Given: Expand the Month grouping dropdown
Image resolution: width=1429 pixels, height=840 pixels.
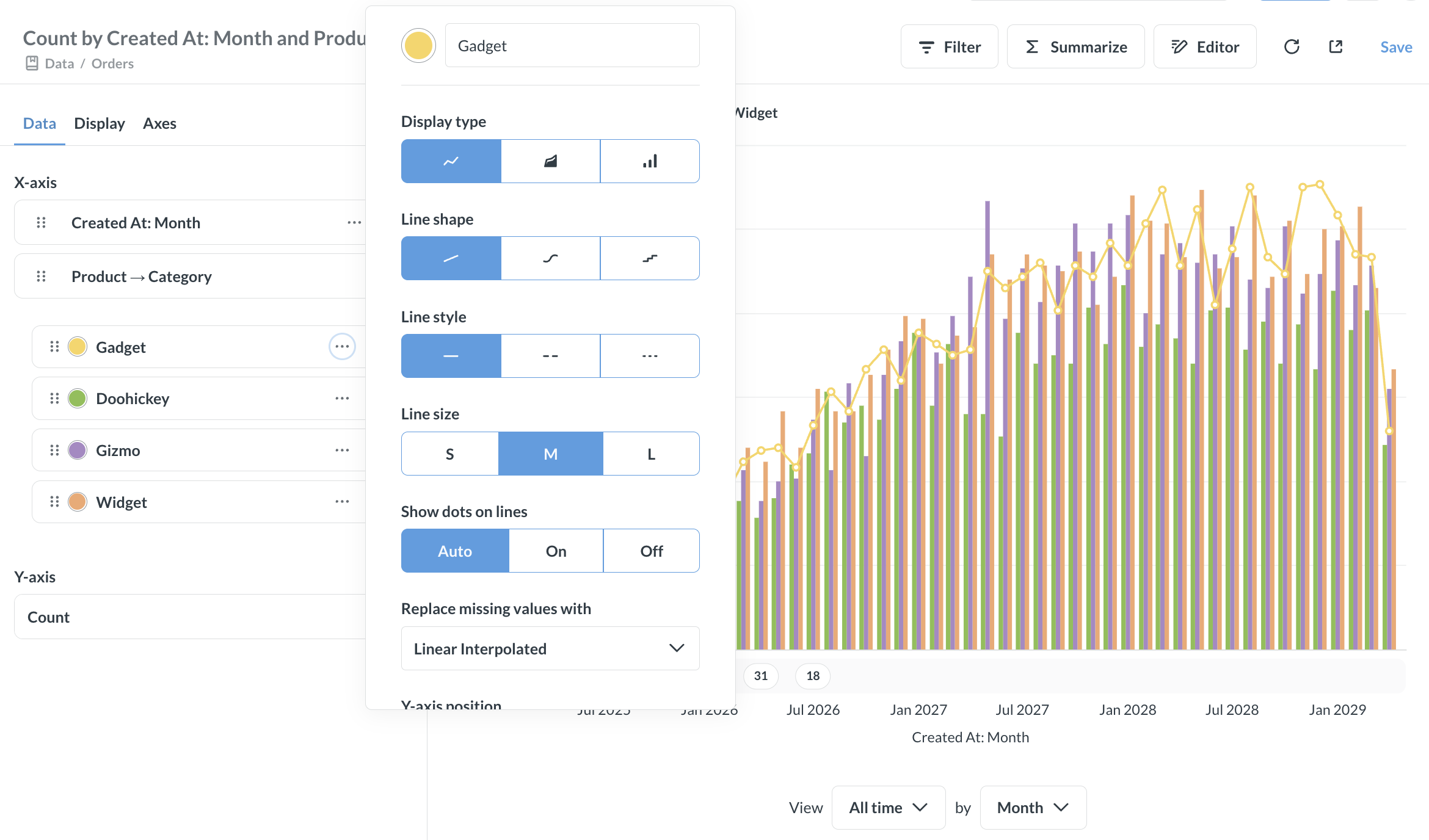Looking at the screenshot, I should click(x=1033, y=808).
